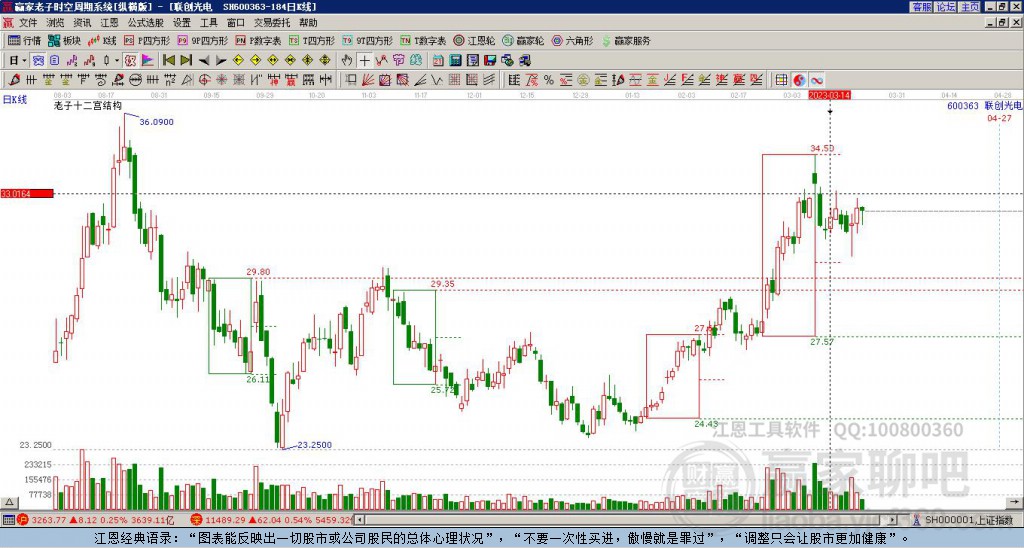Click the 3263.77 index value in status bar
This screenshot has height=548, width=1024.
49,520
